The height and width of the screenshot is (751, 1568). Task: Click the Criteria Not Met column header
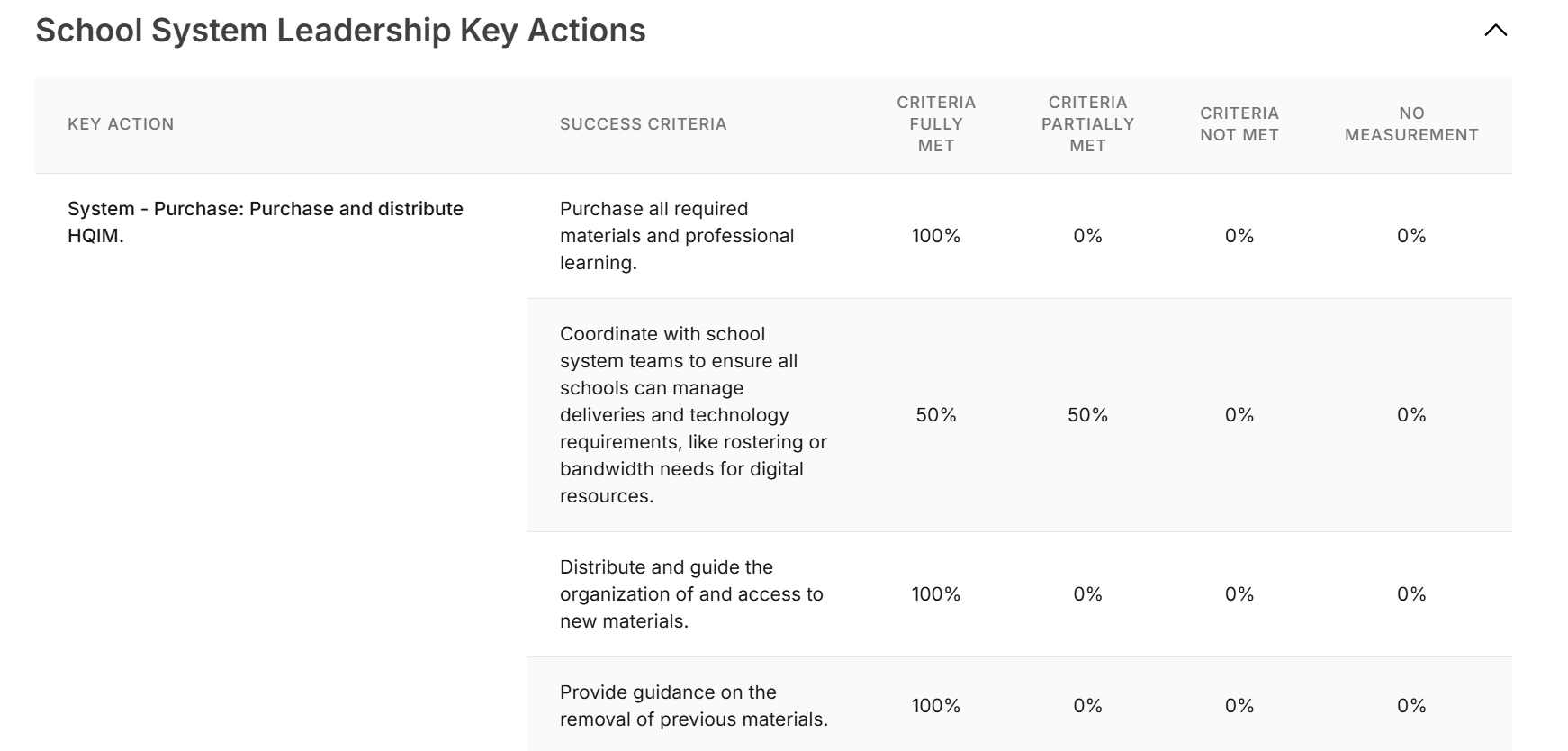coord(1239,124)
